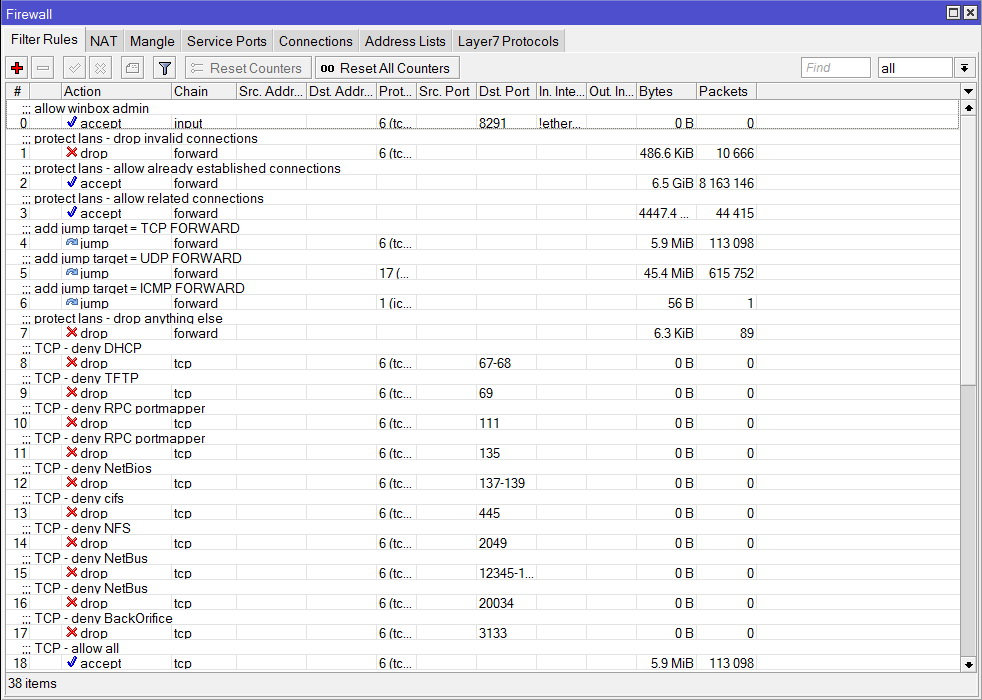Click the drop icon of rule 14

(x=72, y=543)
